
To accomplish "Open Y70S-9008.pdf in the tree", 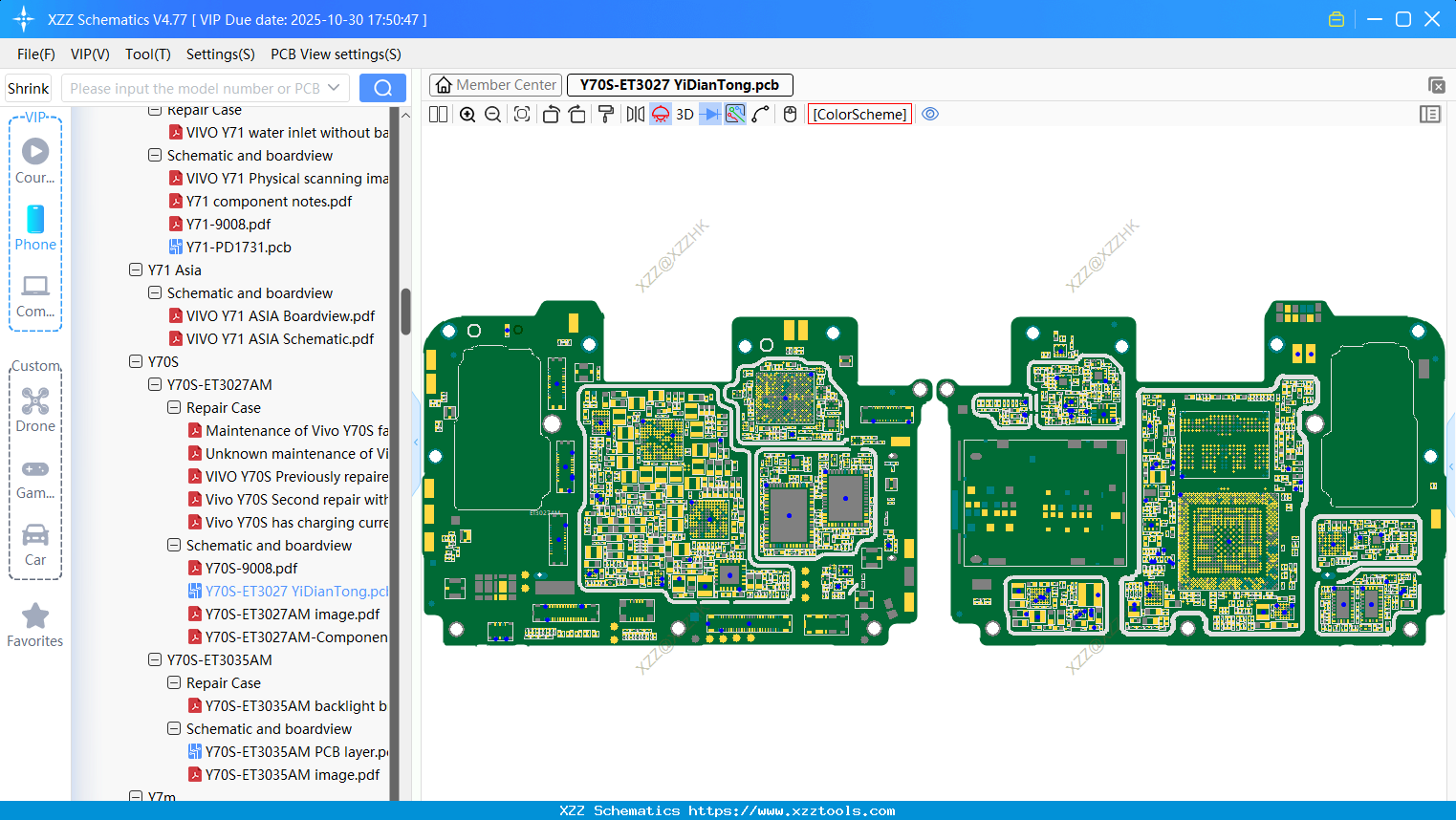I will click(251, 569).
